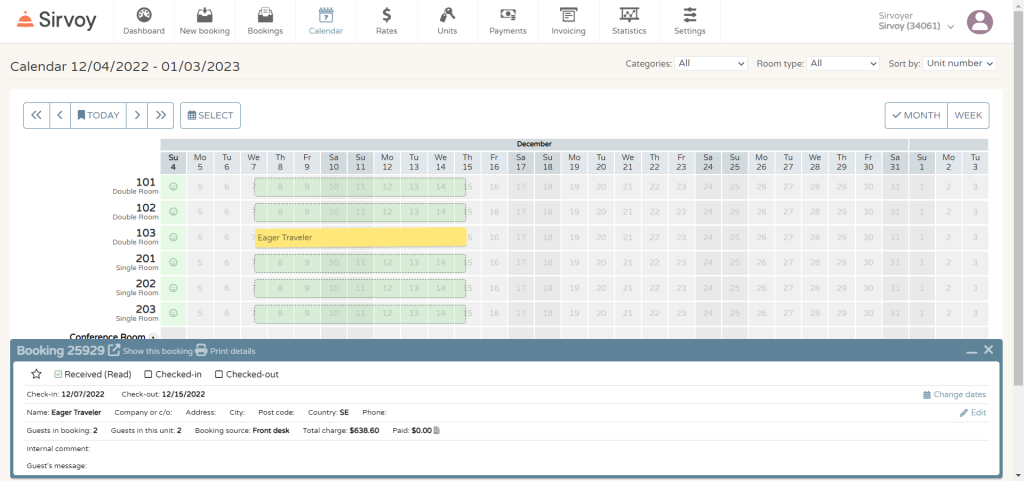Image resolution: width=1024 pixels, height=481 pixels.
Task: Open the Statistics chart icon
Action: (x=629, y=15)
